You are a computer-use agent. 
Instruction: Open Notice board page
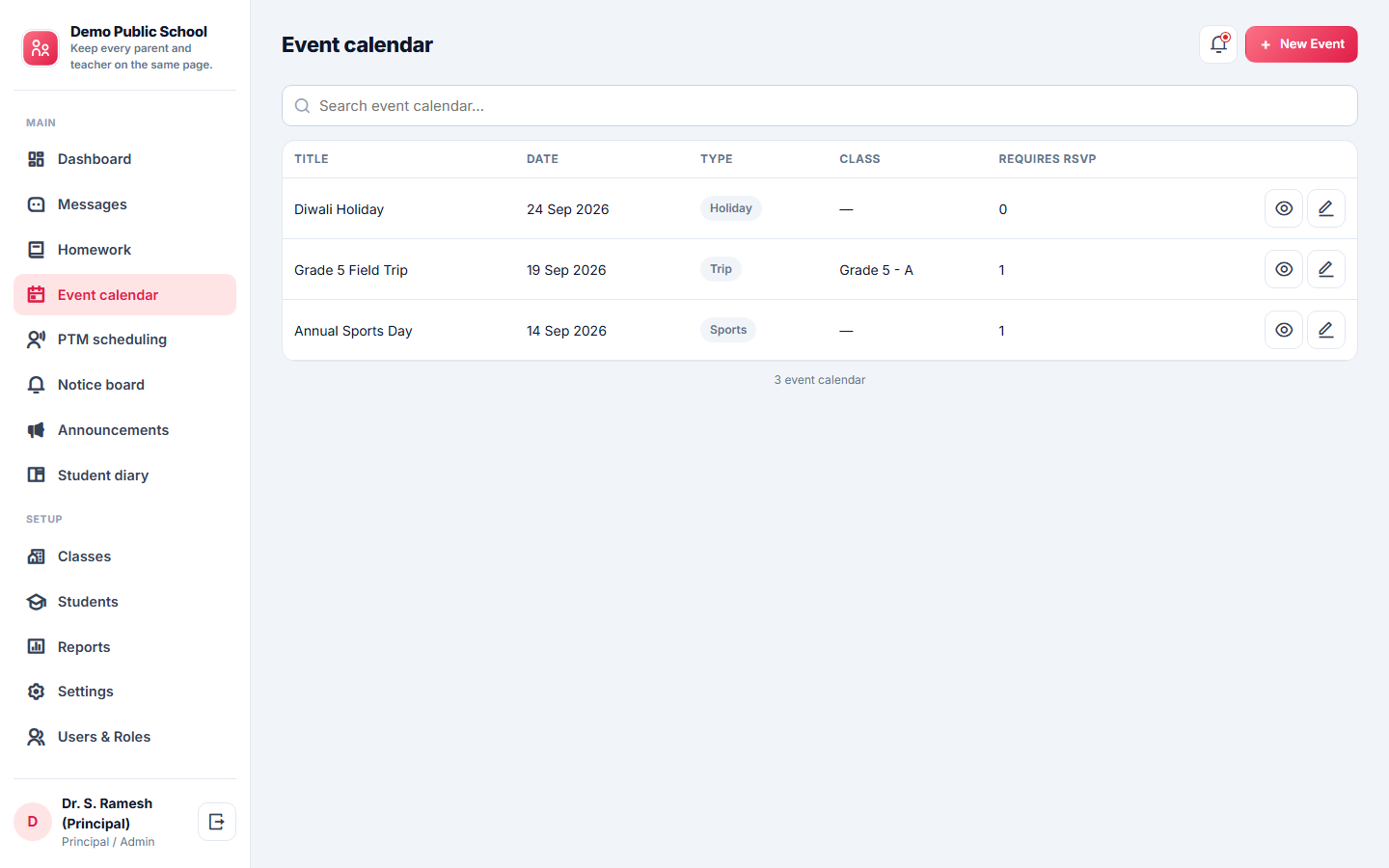[125, 385]
